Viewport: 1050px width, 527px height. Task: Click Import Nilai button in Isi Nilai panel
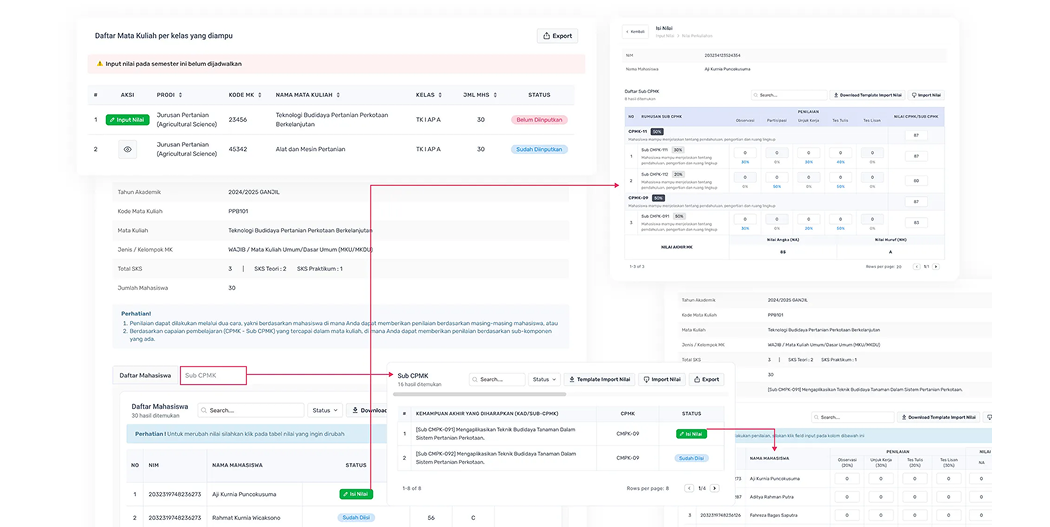tap(926, 95)
